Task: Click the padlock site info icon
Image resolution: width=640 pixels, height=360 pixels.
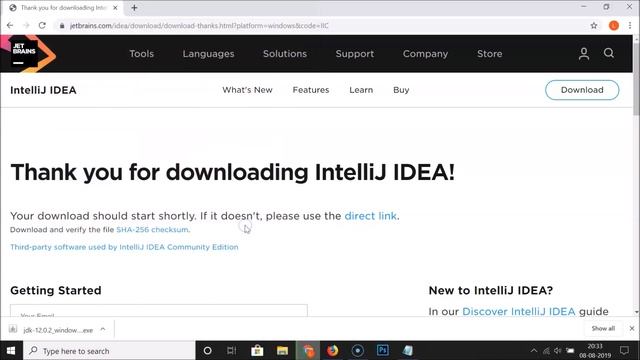Action: 62,26
